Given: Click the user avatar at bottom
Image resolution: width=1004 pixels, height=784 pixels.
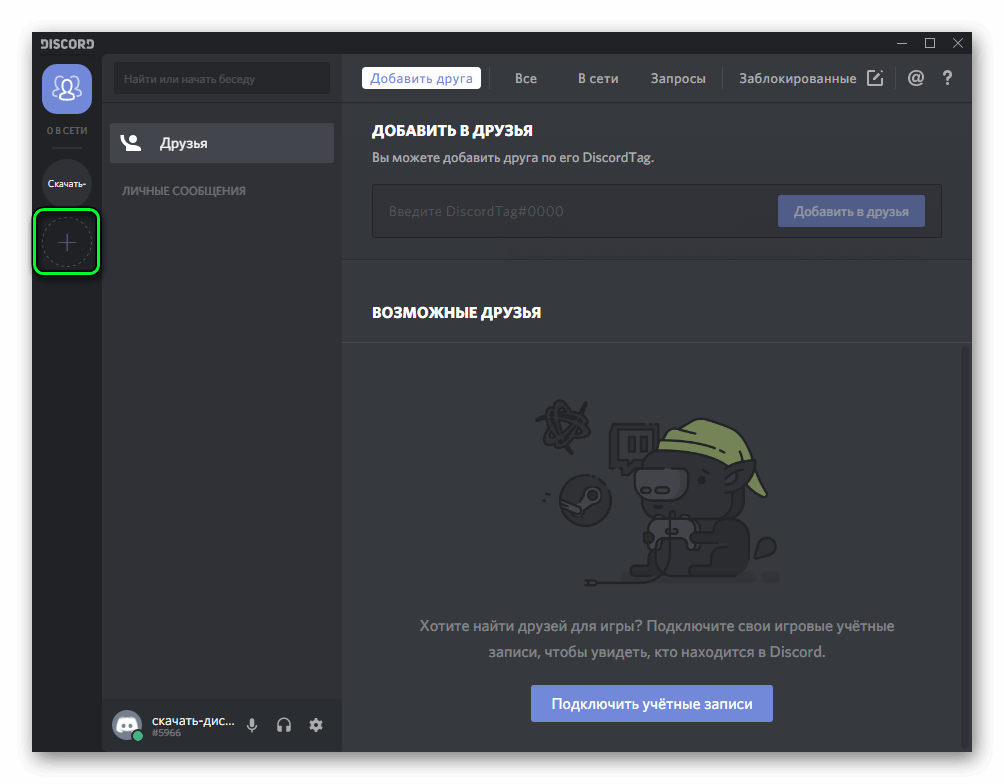Looking at the screenshot, I should (127, 724).
